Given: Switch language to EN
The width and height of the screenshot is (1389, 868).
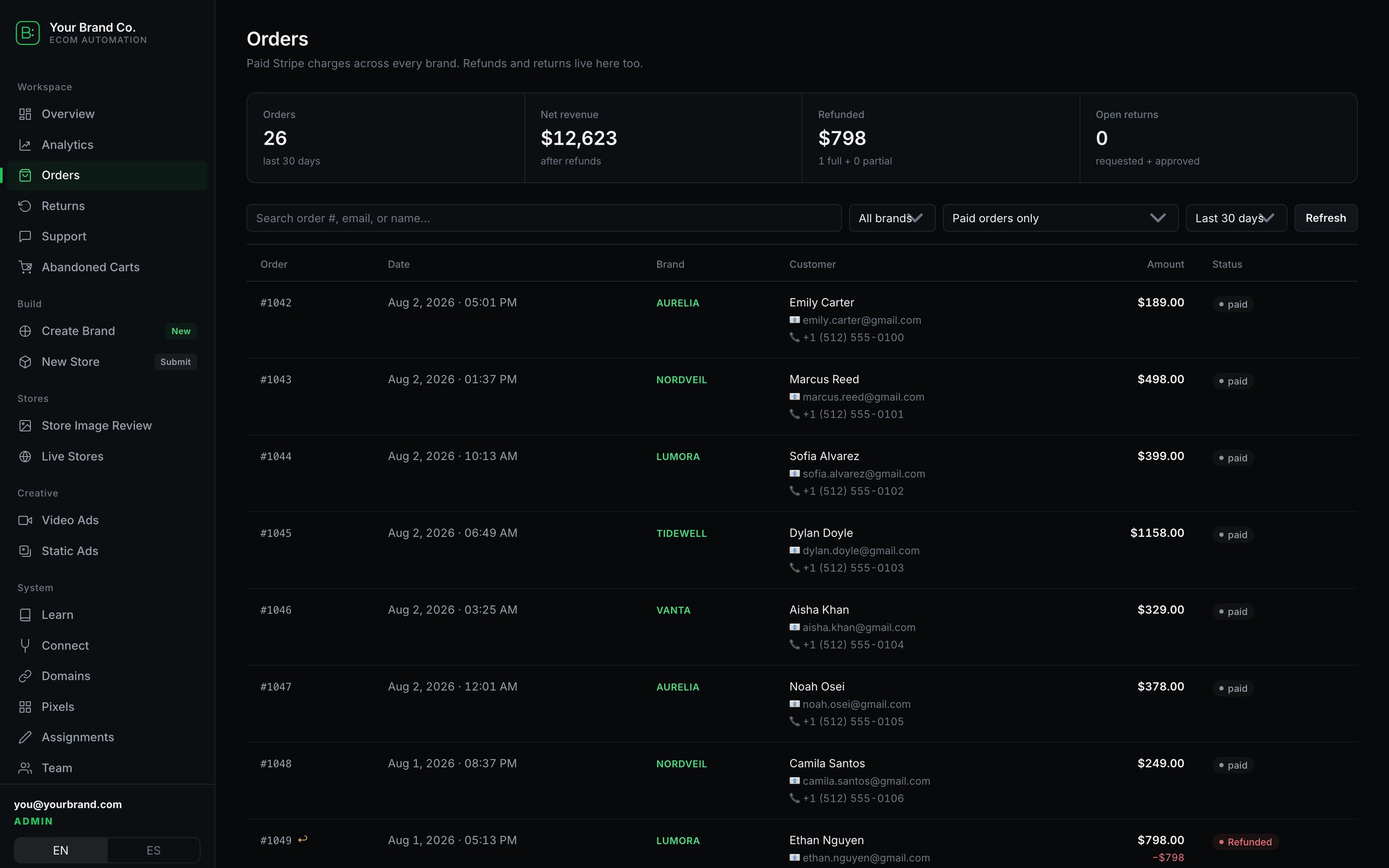Looking at the screenshot, I should point(61,850).
